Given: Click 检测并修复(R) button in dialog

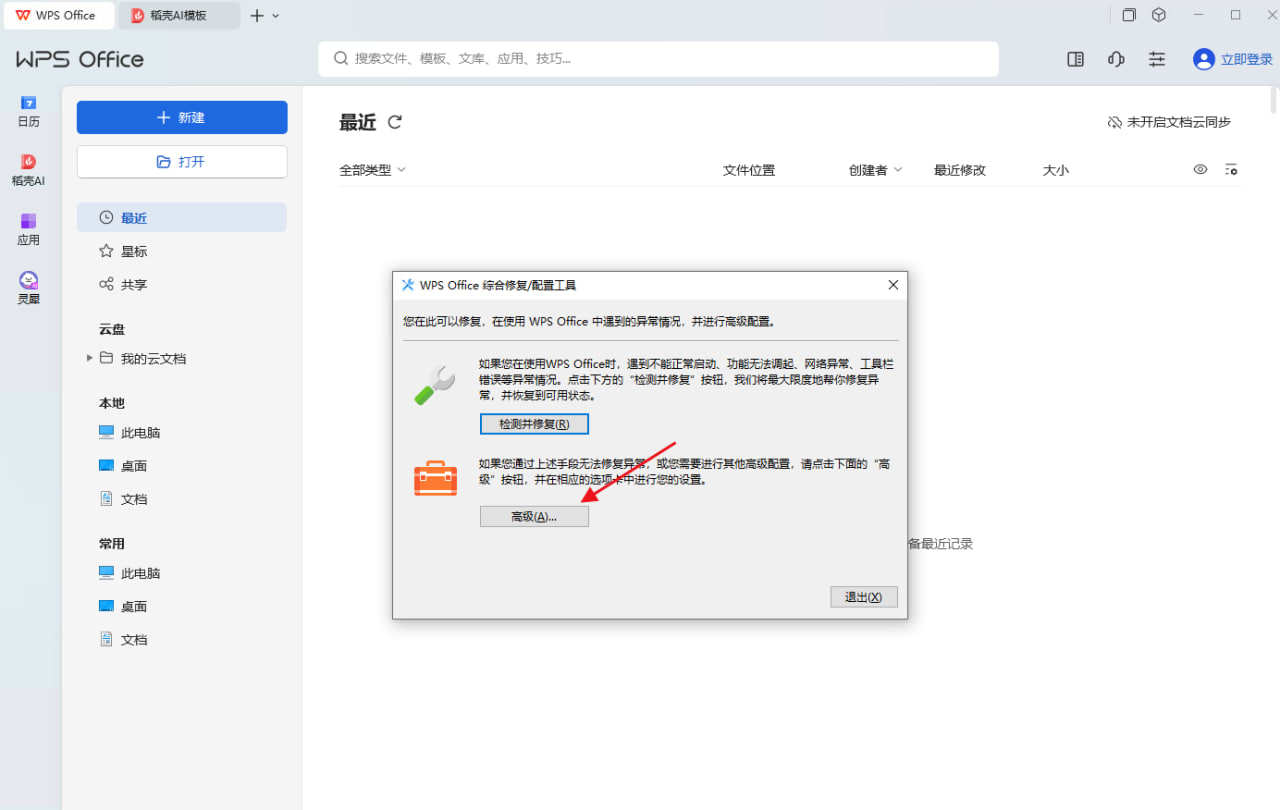Looking at the screenshot, I should [x=534, y=424].
